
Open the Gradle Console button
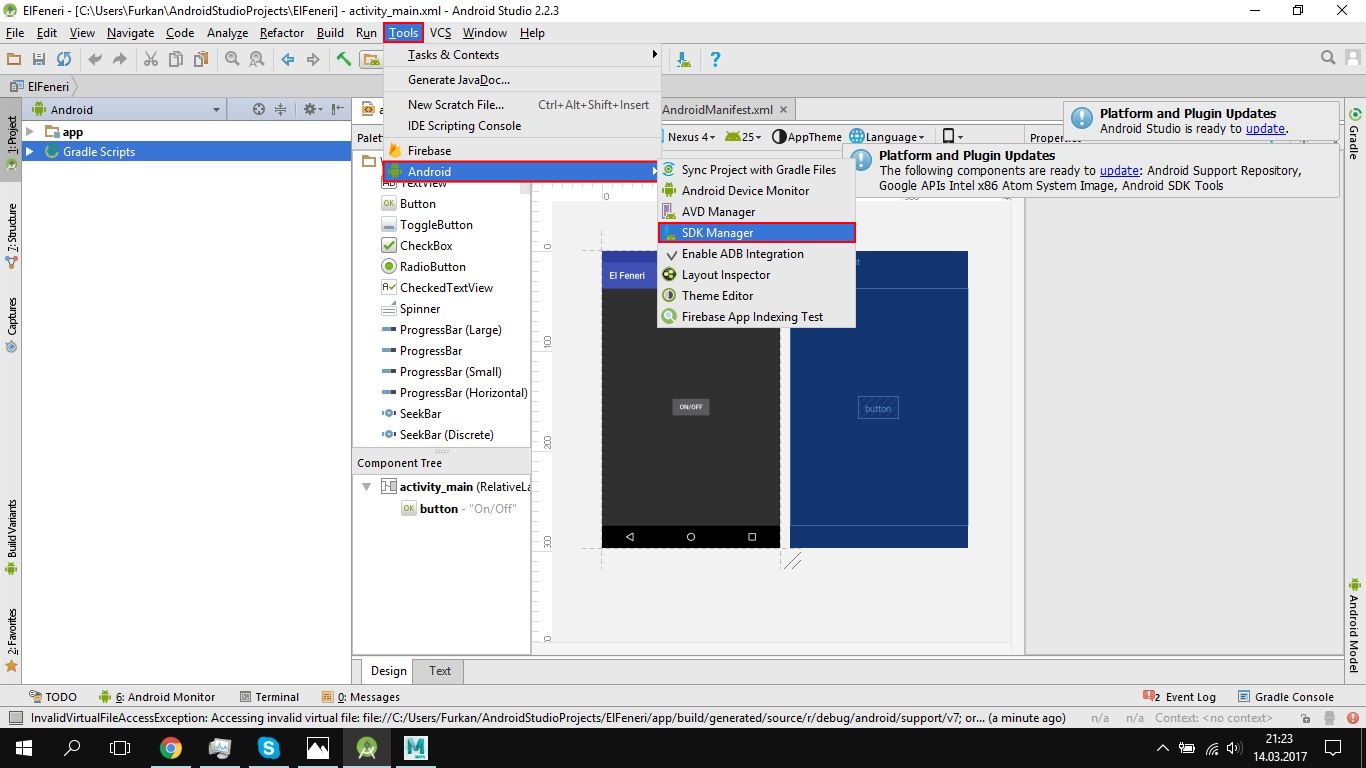(1286, 697)
